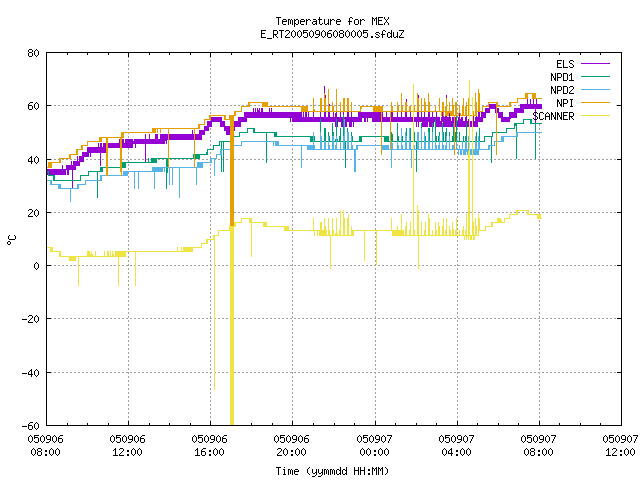The image size is (640, 480).
Task: Click the 050907 04:00 tick label
Action: click(x=456, y=446)
